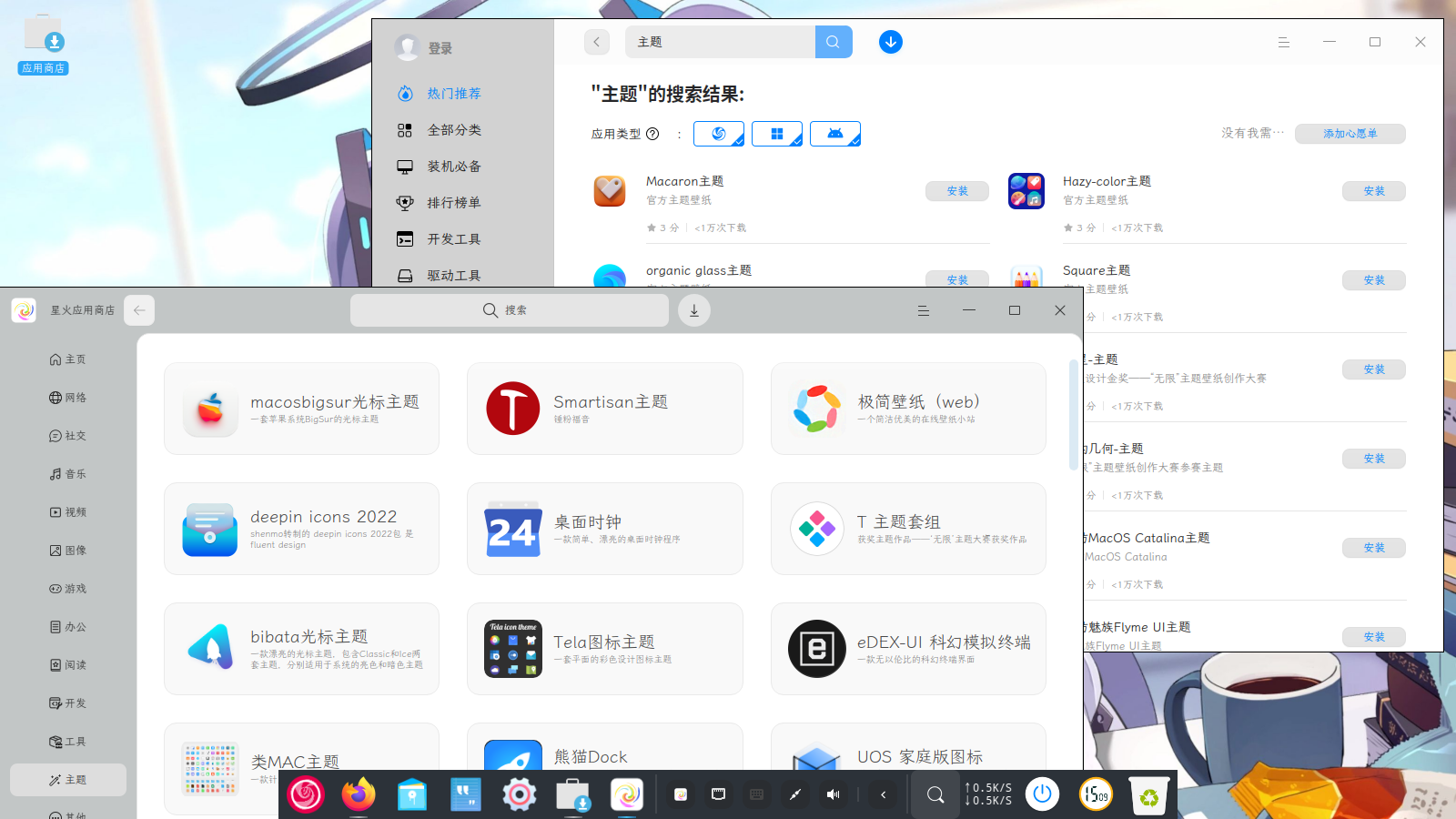Open the macosbigsur光标主题 app card
This screenshot has width=1456, height=819.
301,409
